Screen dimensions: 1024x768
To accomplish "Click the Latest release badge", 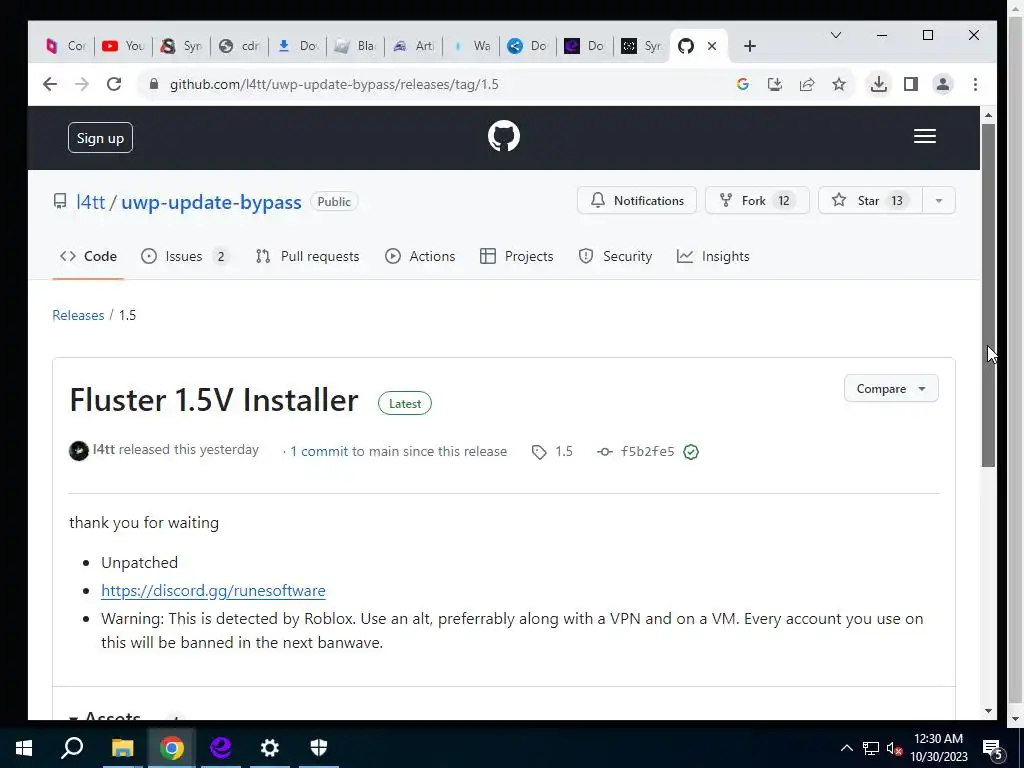I will [405, 404].
